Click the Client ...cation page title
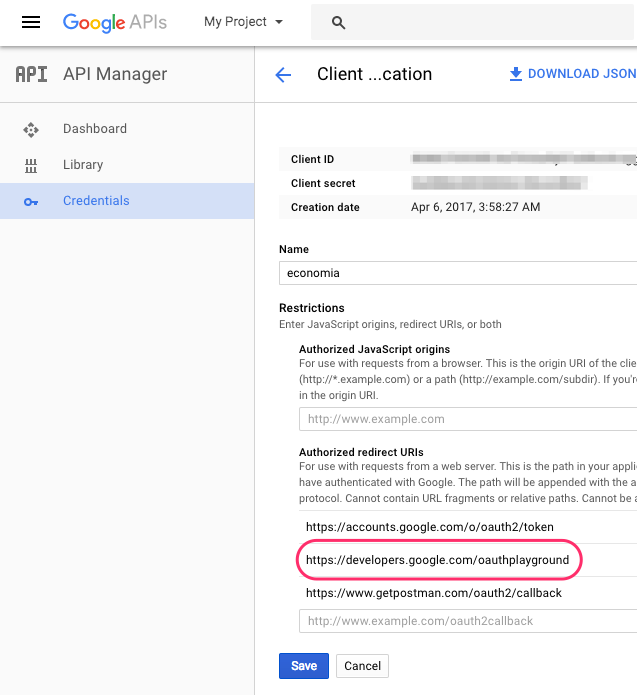 click(375, 74)
